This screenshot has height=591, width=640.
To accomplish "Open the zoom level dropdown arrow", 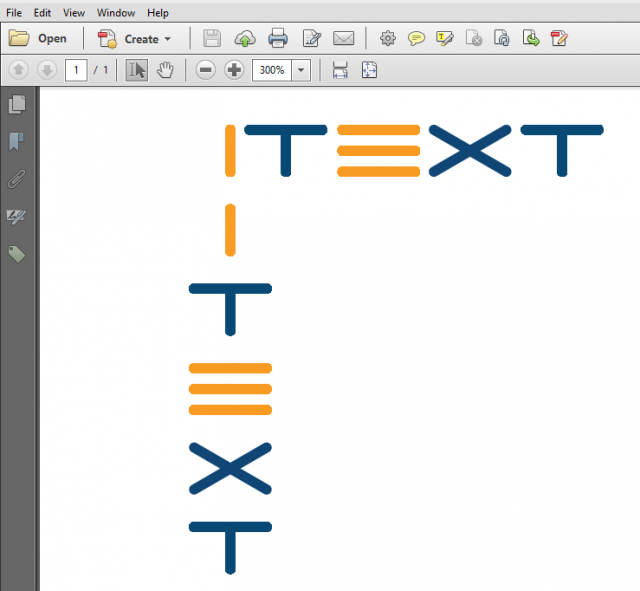I will pyautogui.click(x=301, y=70).
